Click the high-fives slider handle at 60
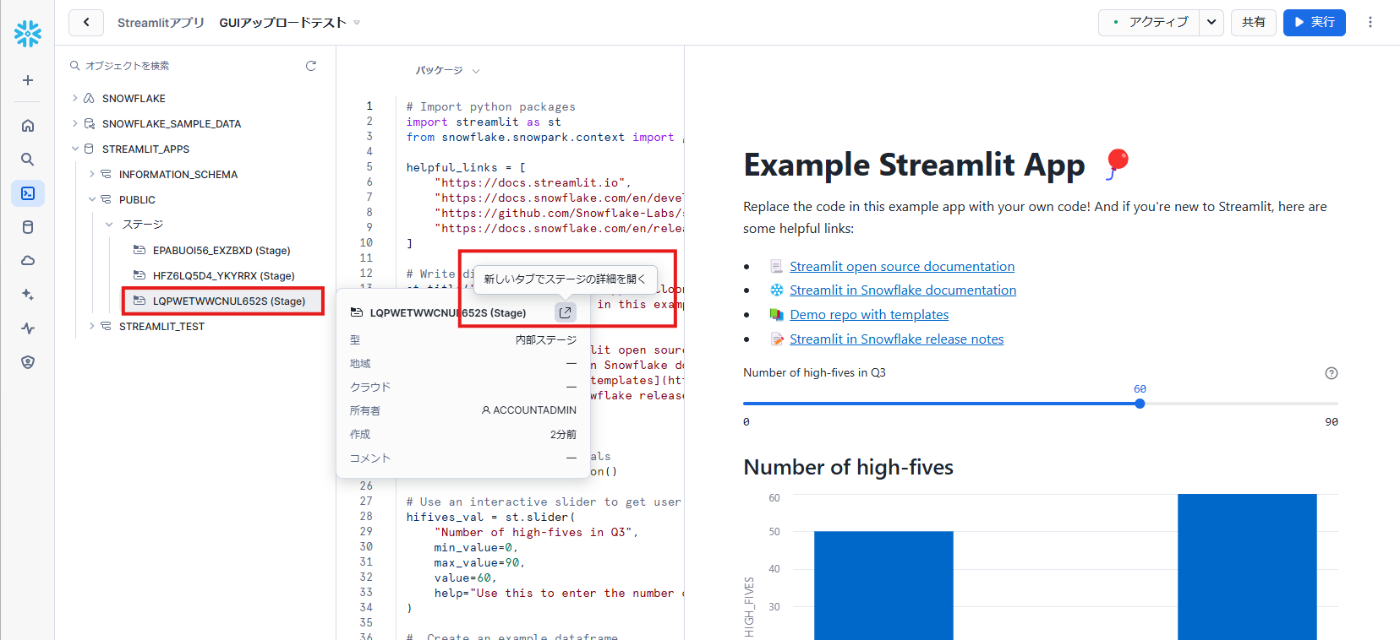Viewport: 1400px width, 640px height. point(1140,403)
